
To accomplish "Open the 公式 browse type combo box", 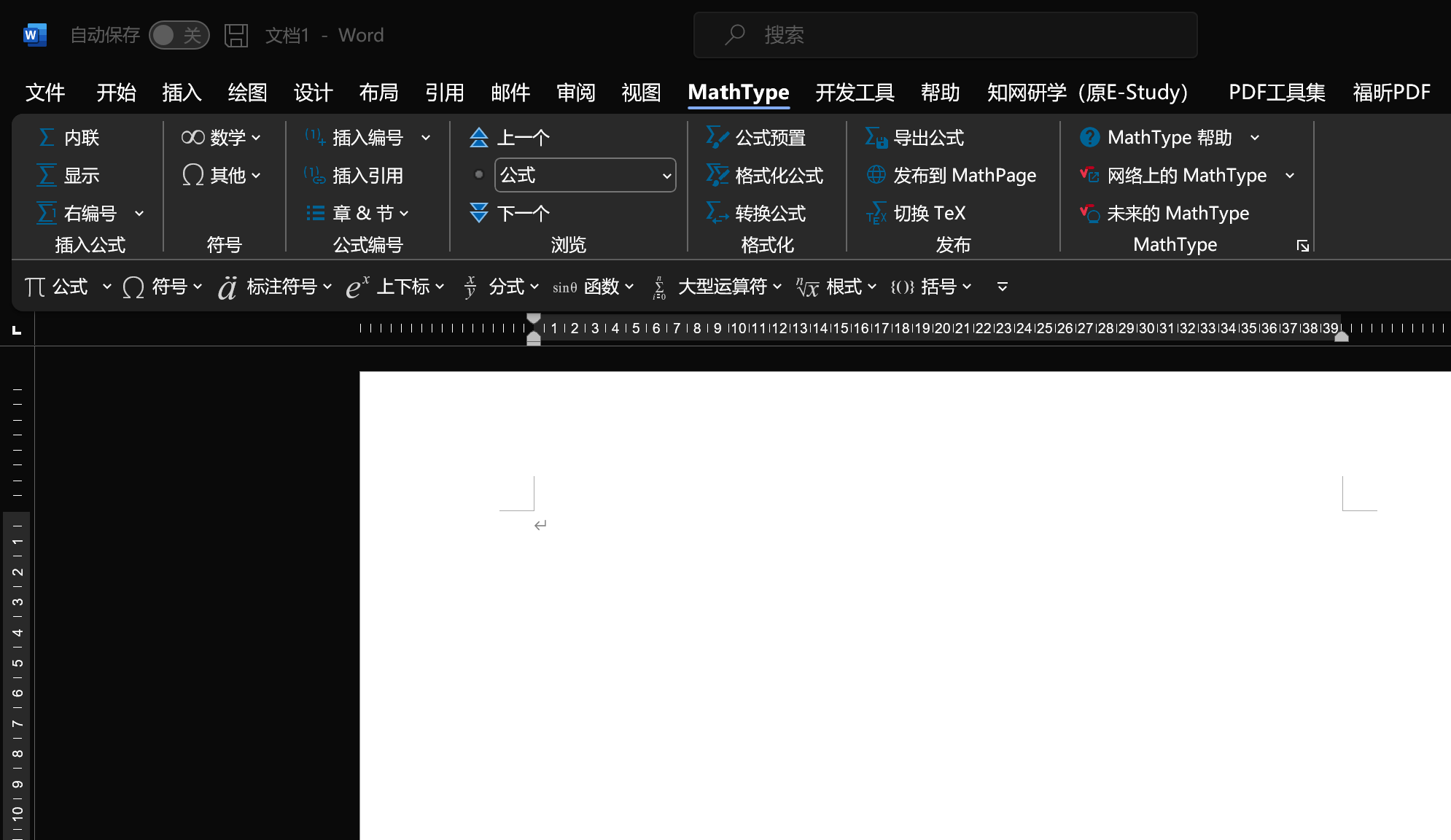I will [585, 175].
